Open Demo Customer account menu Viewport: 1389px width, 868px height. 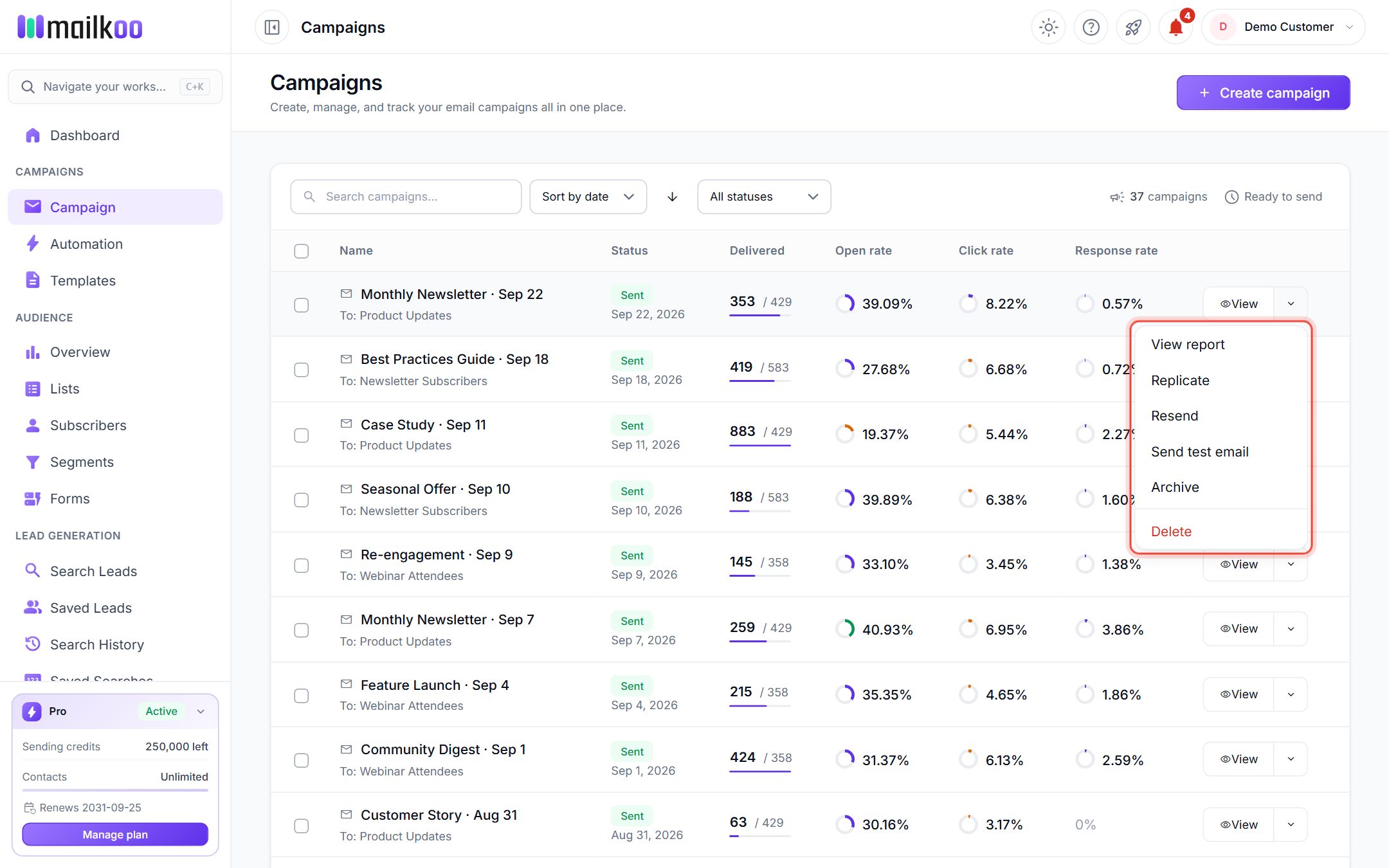pyautogui.click(x=1283, y=27)
